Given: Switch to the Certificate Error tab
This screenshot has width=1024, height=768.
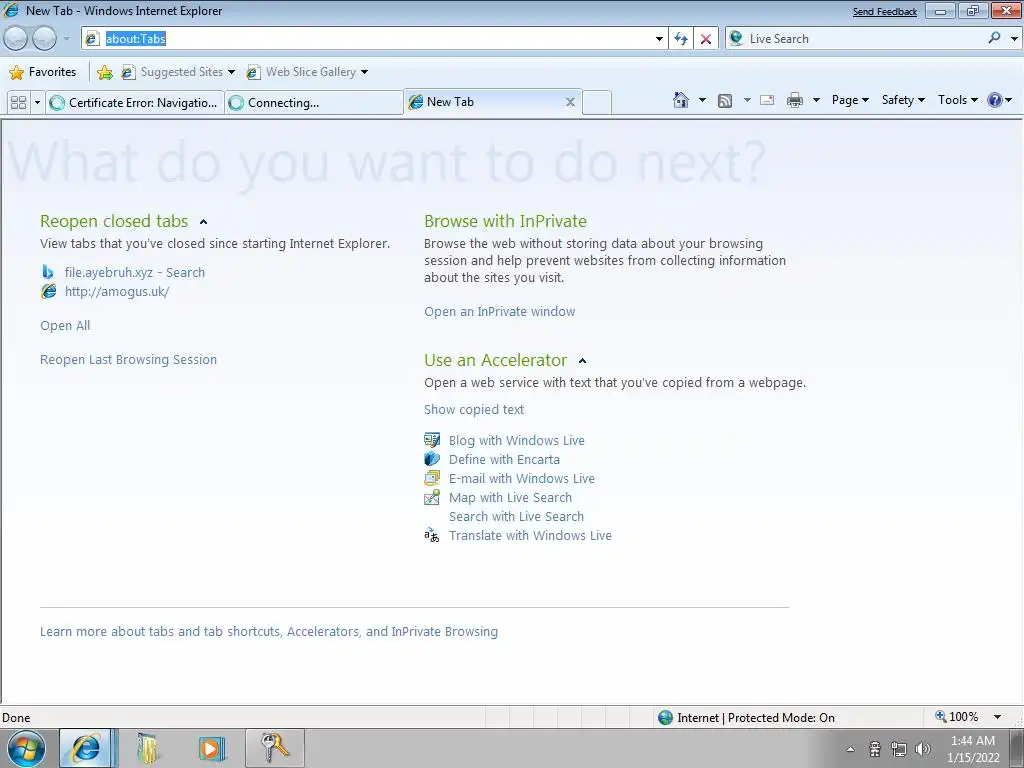Looking at the screenshot, I should (x=135, y=103).
